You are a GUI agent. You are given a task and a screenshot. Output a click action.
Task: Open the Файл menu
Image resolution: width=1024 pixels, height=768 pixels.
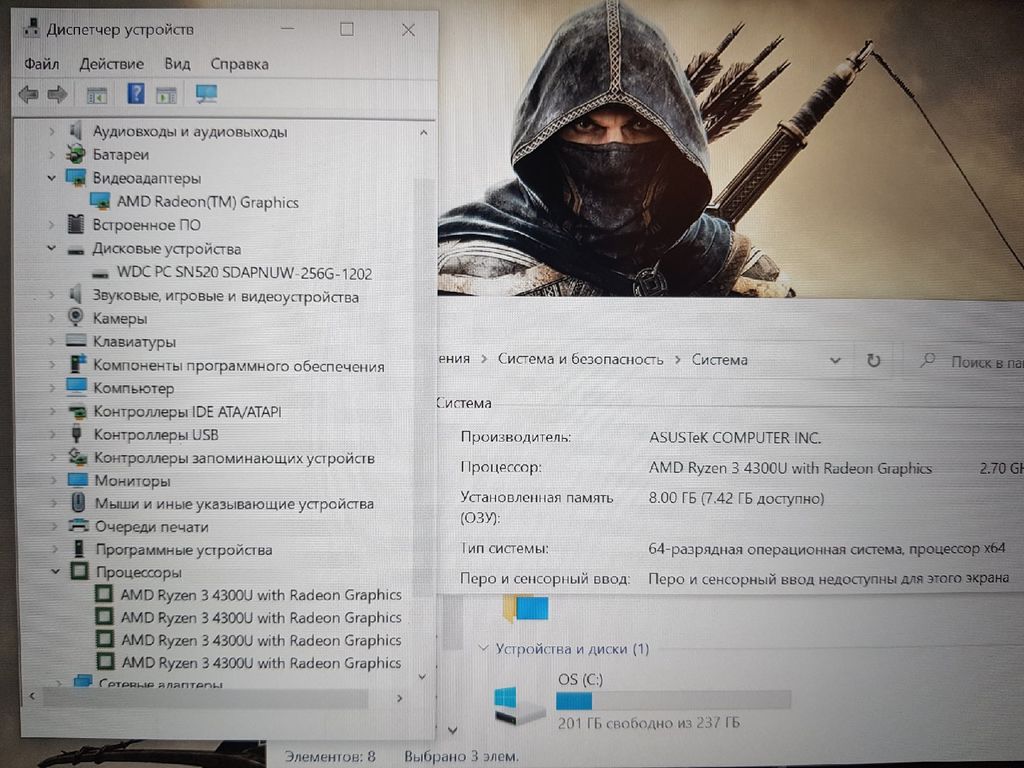pos(42,64)
